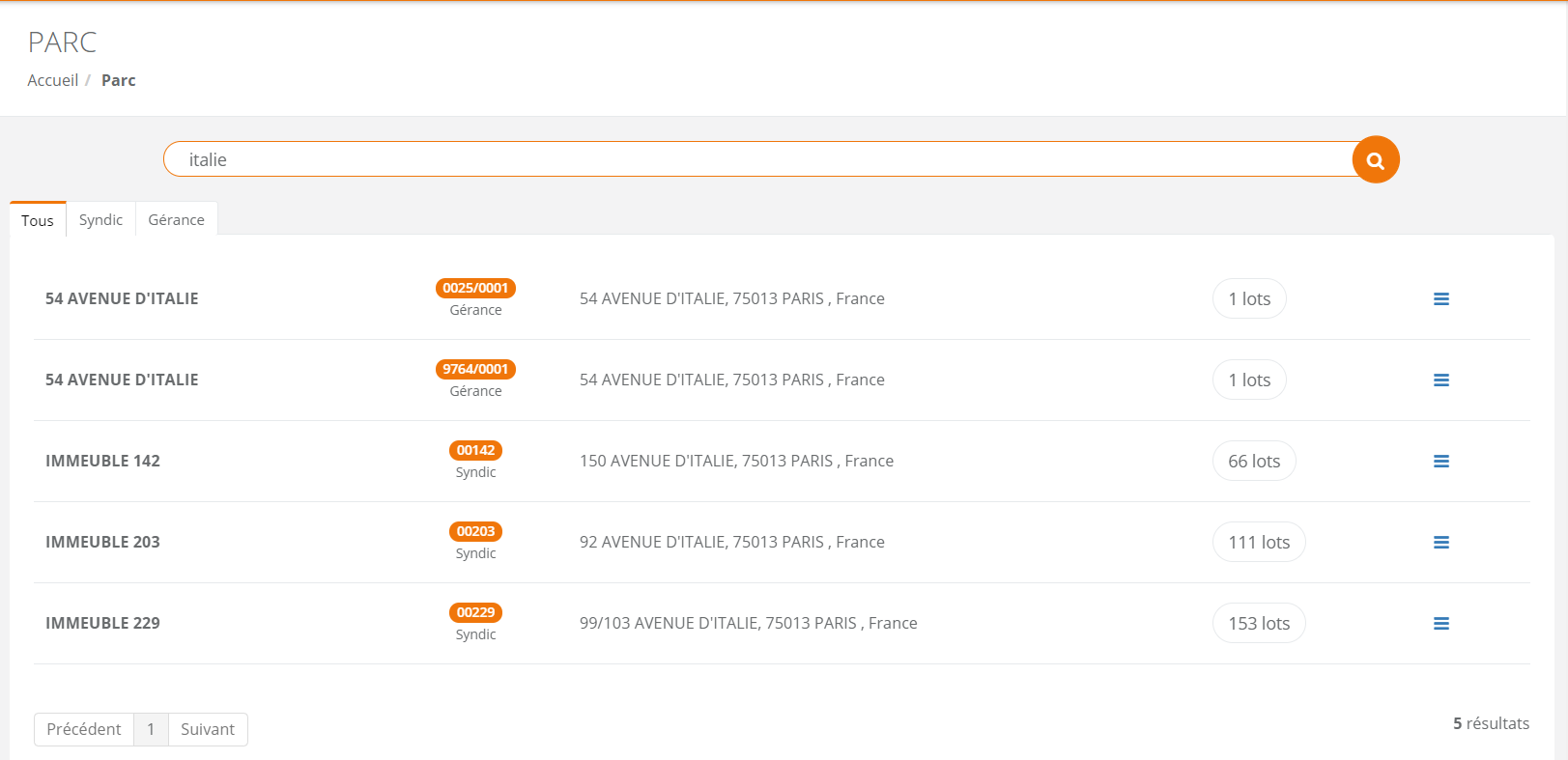Click the orange 00142 reference badge
The width and height of the screenshot is (1568, 760).
pyautogui.click(x=475, y=450)
